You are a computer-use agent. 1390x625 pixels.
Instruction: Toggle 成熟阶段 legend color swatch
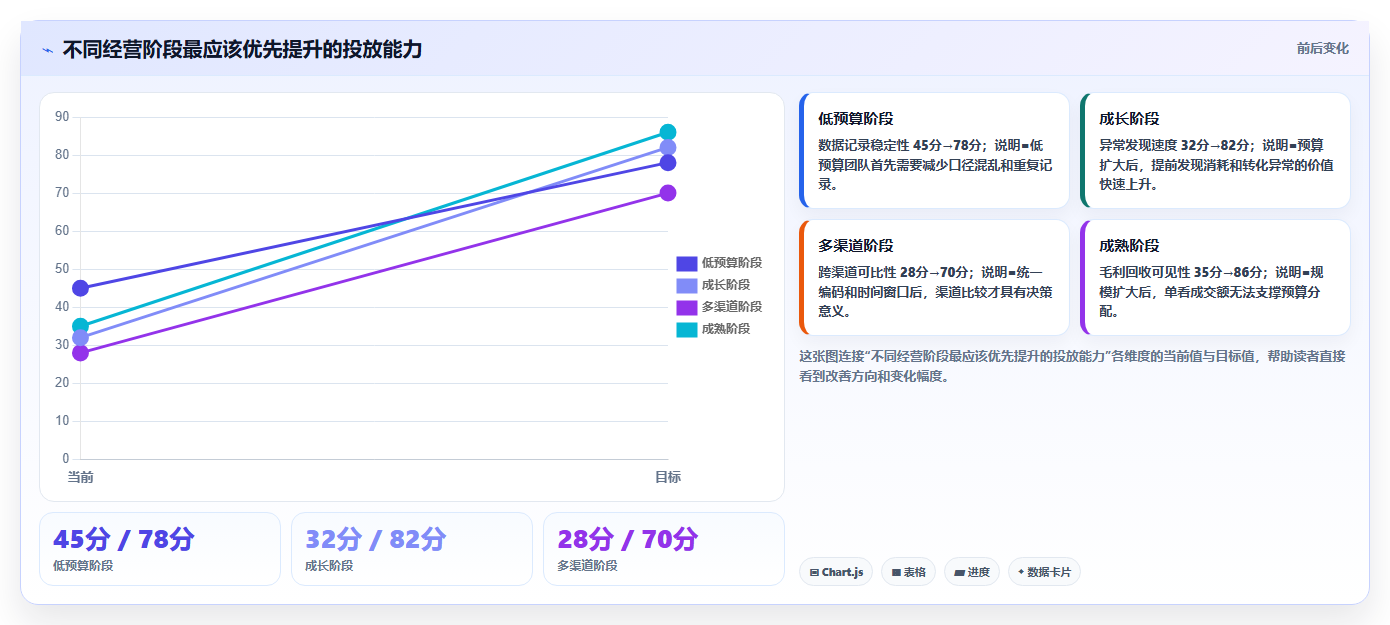click(x=687, y=329)
